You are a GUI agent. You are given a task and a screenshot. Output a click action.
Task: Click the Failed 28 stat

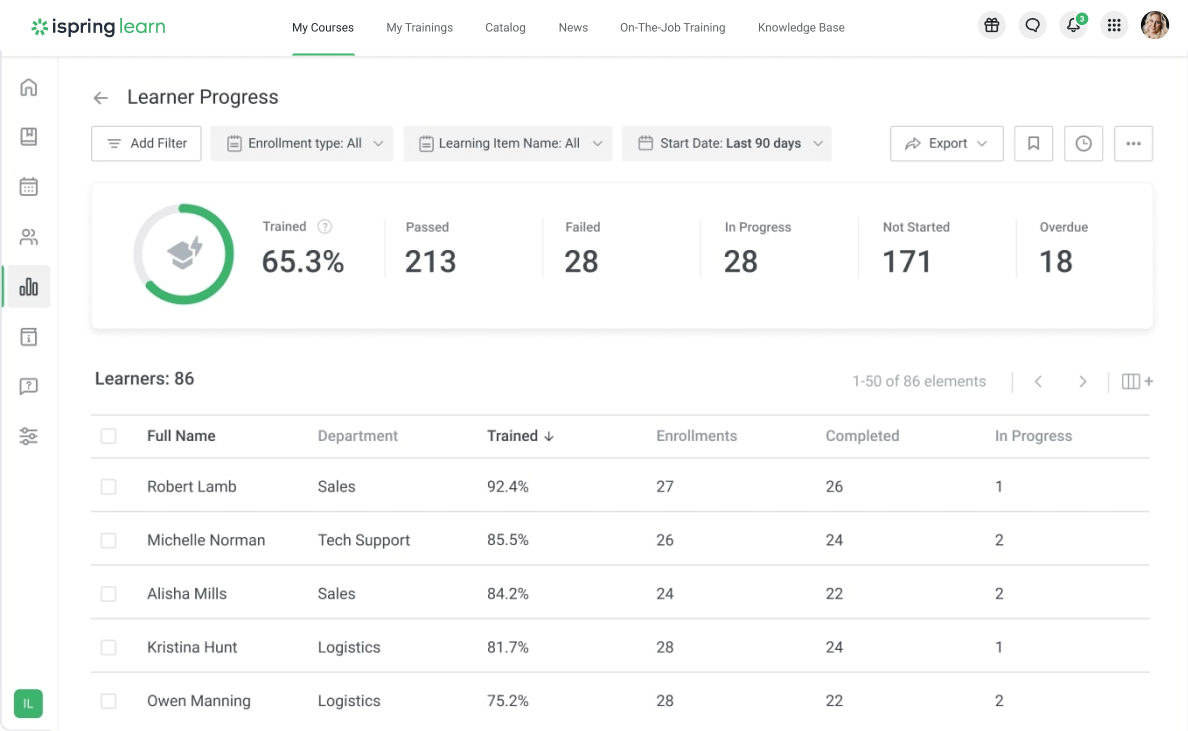click(582, 250)
